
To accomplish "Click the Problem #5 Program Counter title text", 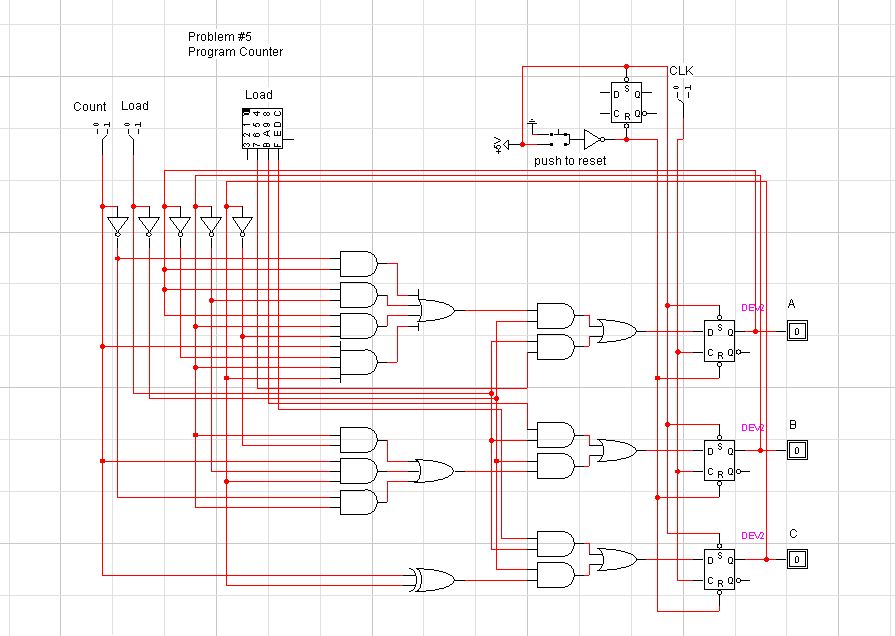I will [x=235, y=44].
